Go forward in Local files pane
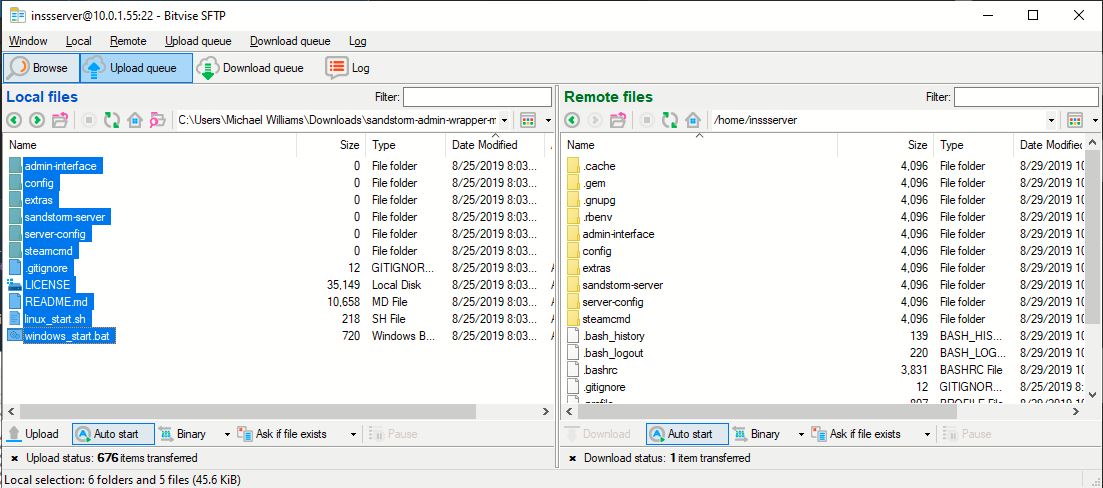Screen dimensions: 1103x488 coord(37,120)
